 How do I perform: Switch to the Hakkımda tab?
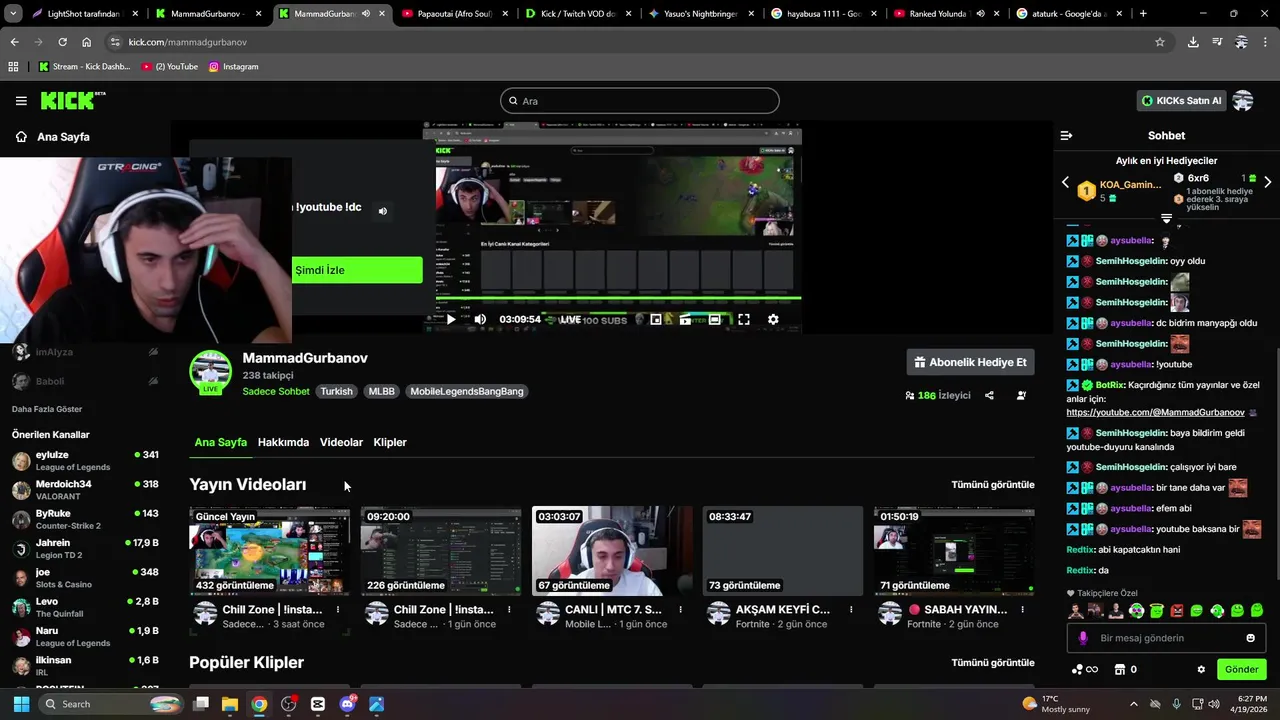click(x=283, y=442)
